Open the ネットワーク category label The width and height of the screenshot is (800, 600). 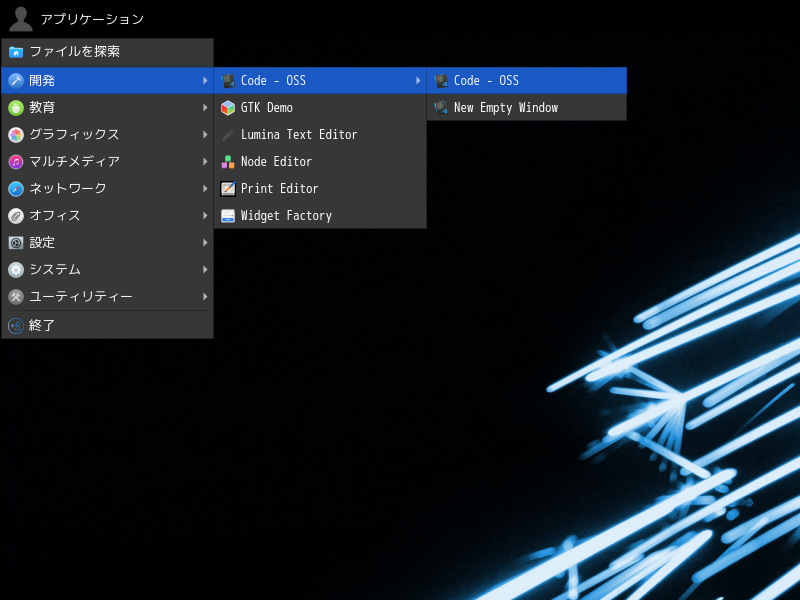coord(68,189)
